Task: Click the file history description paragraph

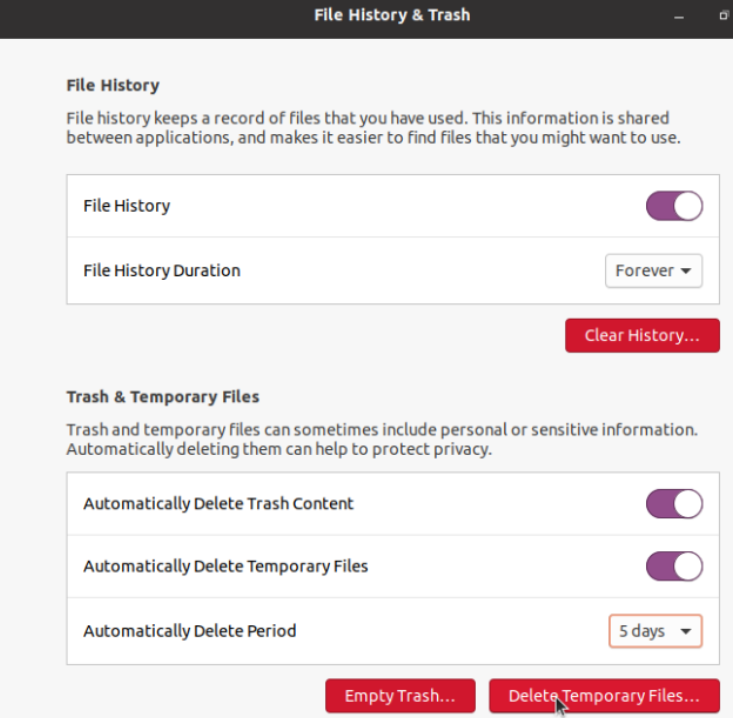Action: click(x=370, y=128)
